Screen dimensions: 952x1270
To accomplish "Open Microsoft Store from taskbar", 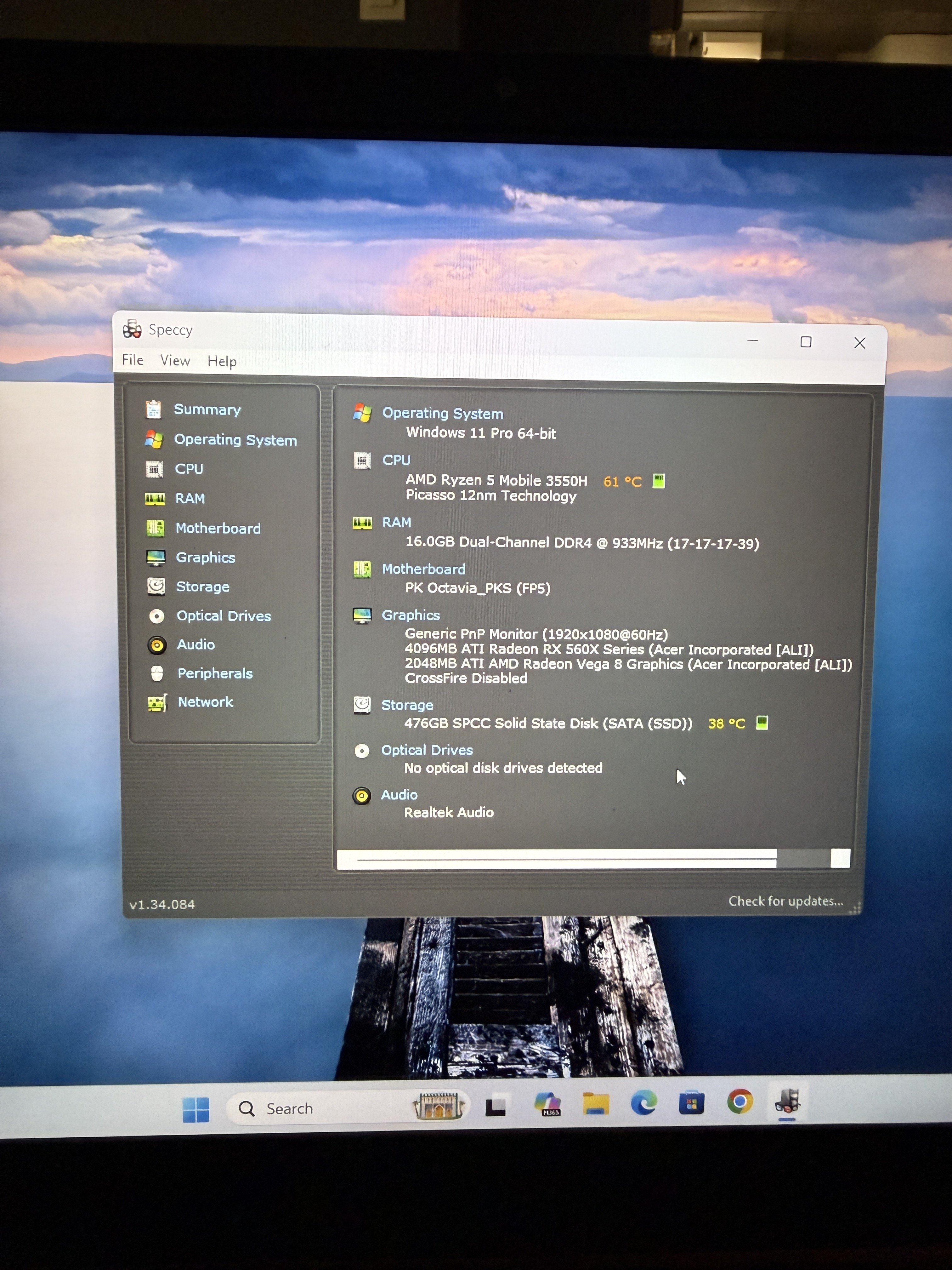I will coord(691,1102).
